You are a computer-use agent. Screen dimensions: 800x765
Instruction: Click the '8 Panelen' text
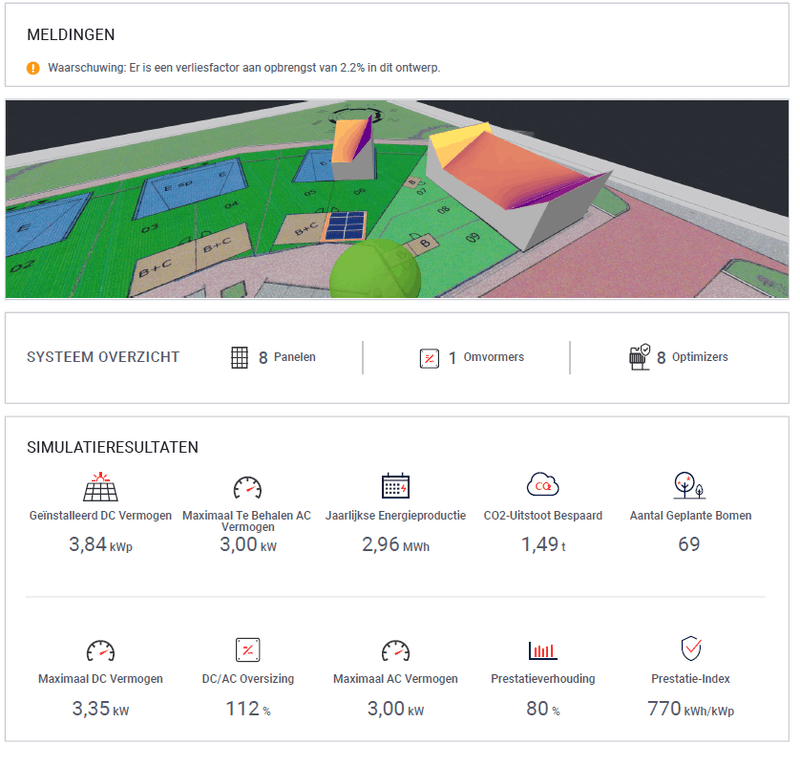(x=287, y=357)
